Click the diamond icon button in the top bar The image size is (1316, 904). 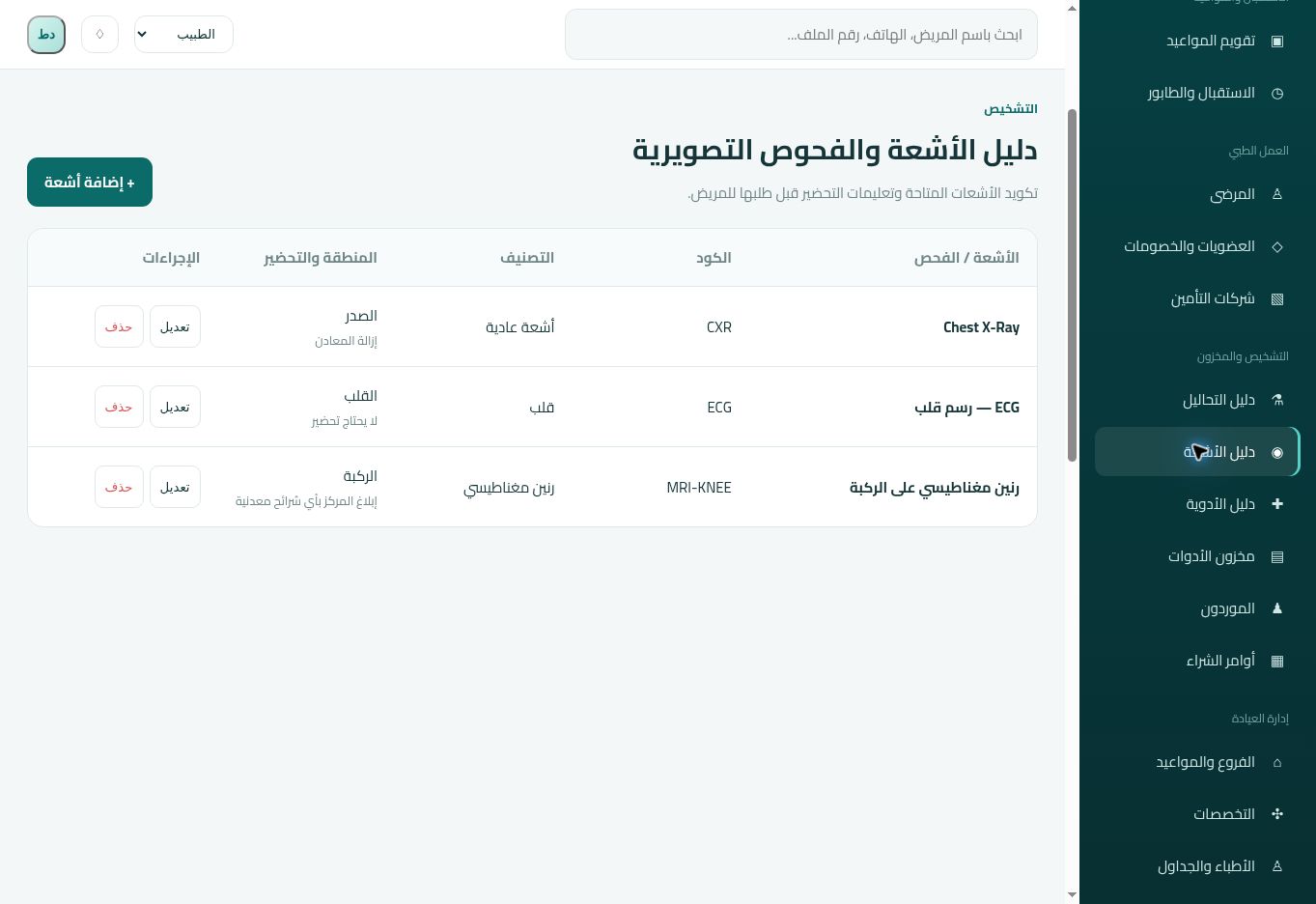click(x=99, y=35)
